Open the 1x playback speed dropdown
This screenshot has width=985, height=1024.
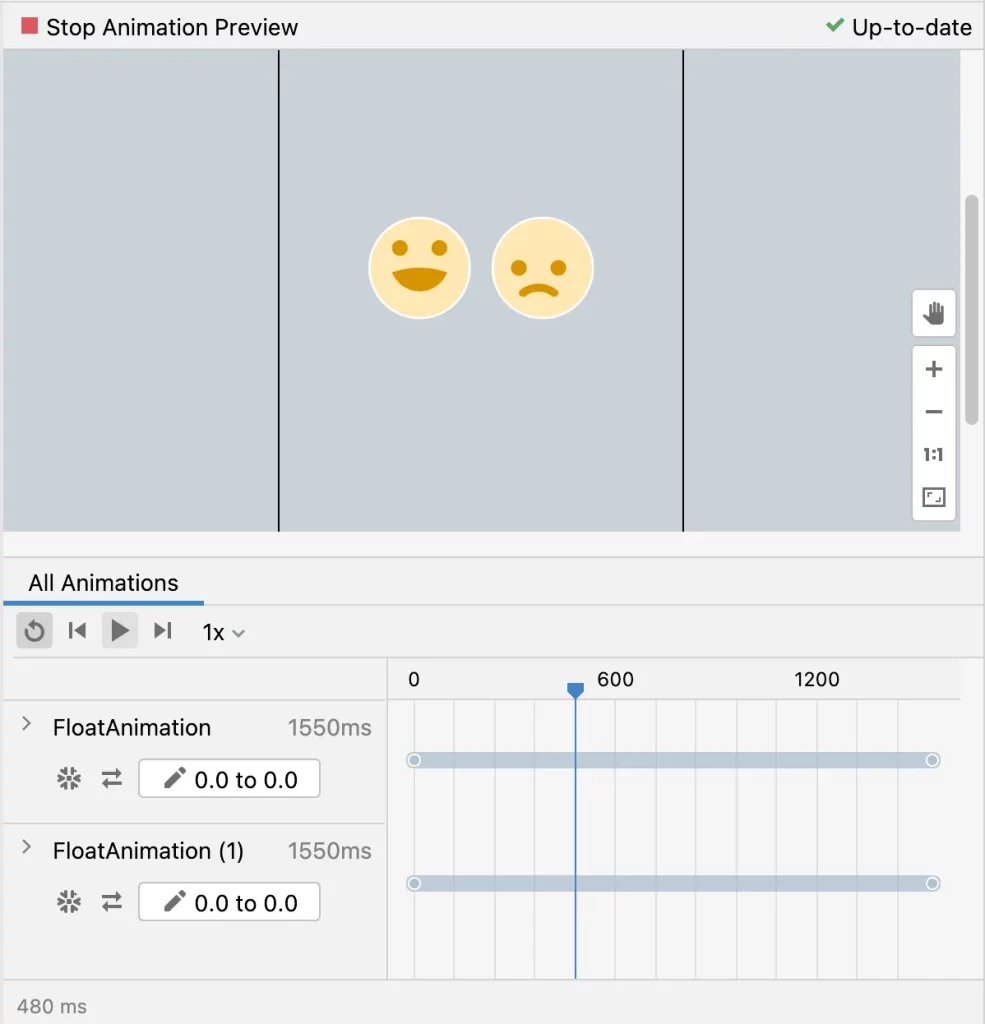(x=224, y=632)
